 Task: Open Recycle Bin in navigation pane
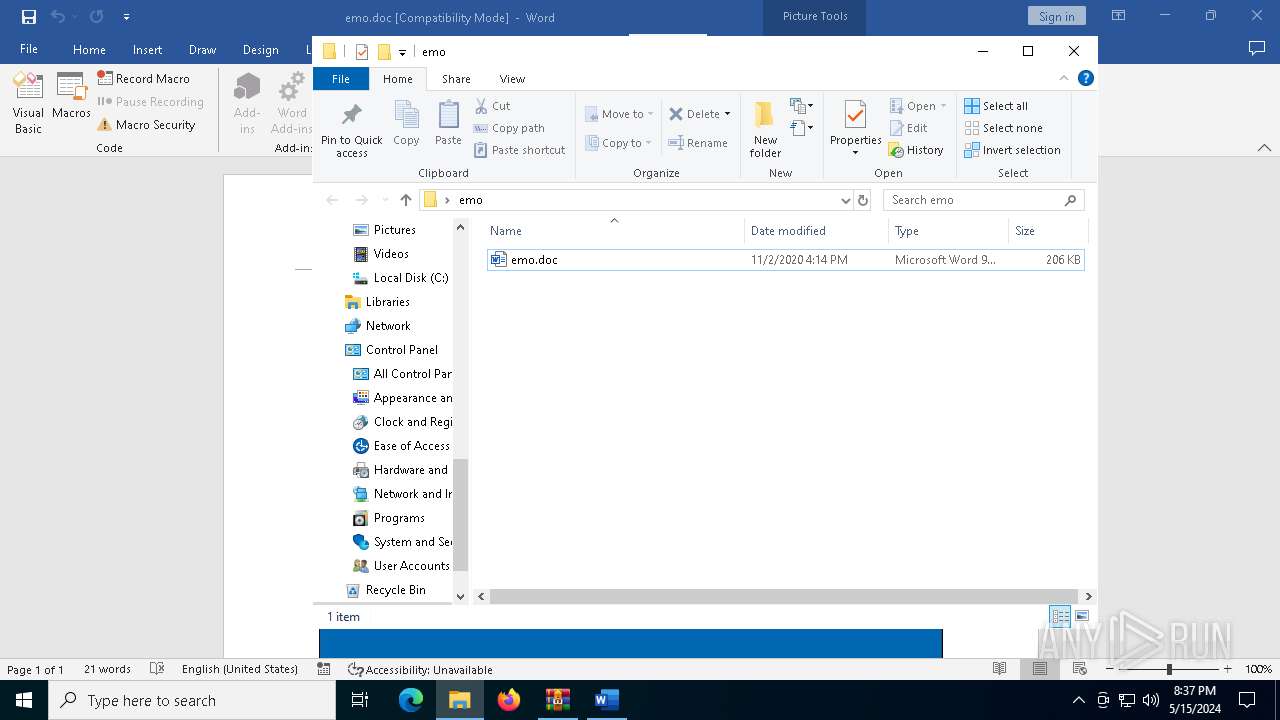click(x=385, y=590)
